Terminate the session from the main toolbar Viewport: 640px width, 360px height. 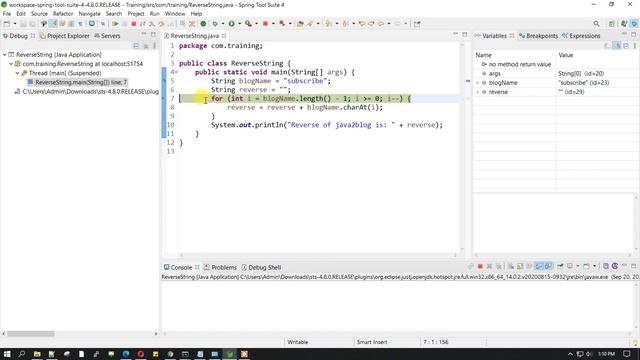(x=133, y=24)
